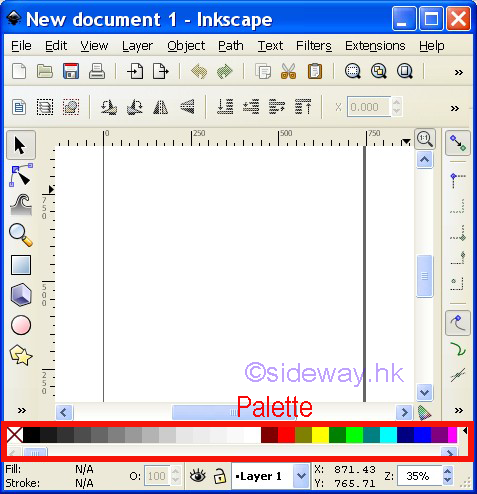Image resolution: width=477 pixels, height=494 pixels.
Task: Open an existing file via the folder icon
Action: coord(45,71)
